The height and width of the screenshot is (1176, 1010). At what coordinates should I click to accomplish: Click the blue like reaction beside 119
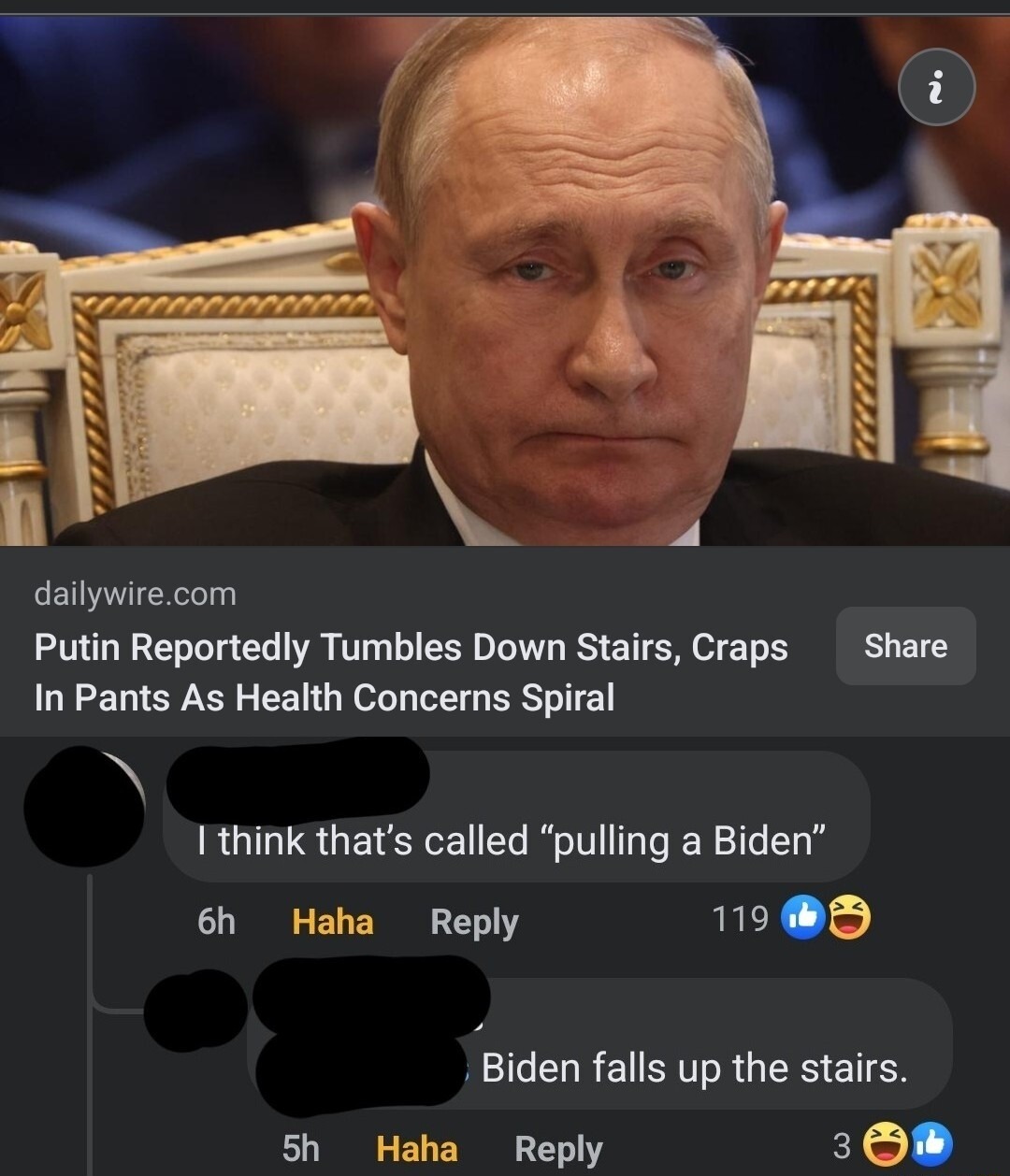(801, 919)
